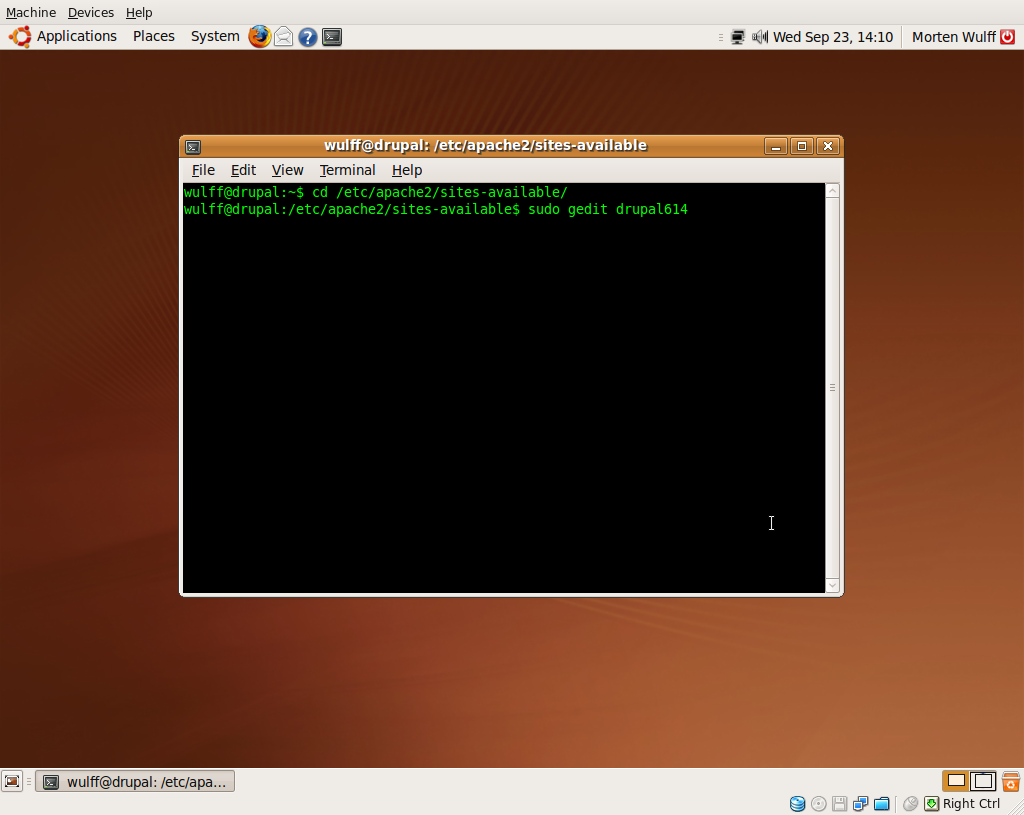The width and height of the screenshot is (1024, 815).
Task: Open the VirtualBox Machine menu
Action: tap(31, 12)
